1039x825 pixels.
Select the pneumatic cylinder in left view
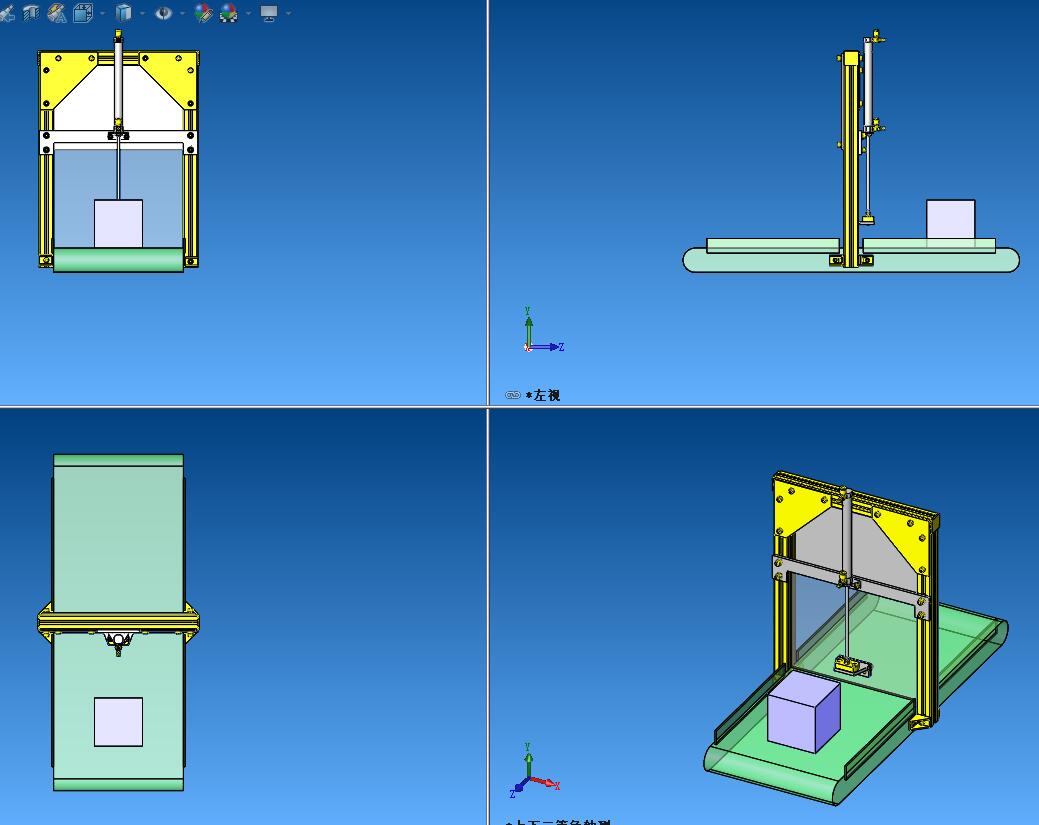point(869,83)
